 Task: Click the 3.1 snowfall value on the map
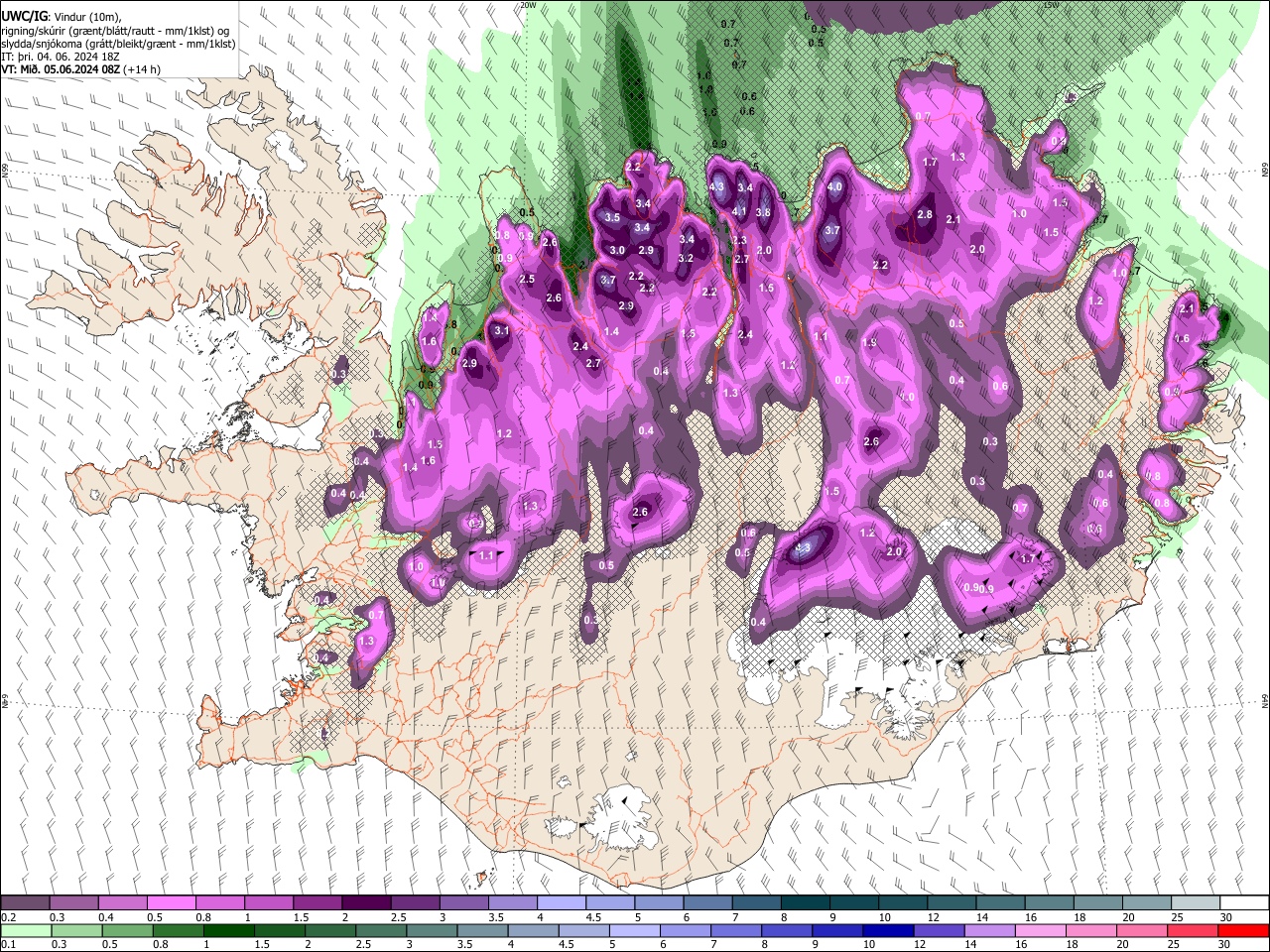pyautogui.click(x=501, y=331)
